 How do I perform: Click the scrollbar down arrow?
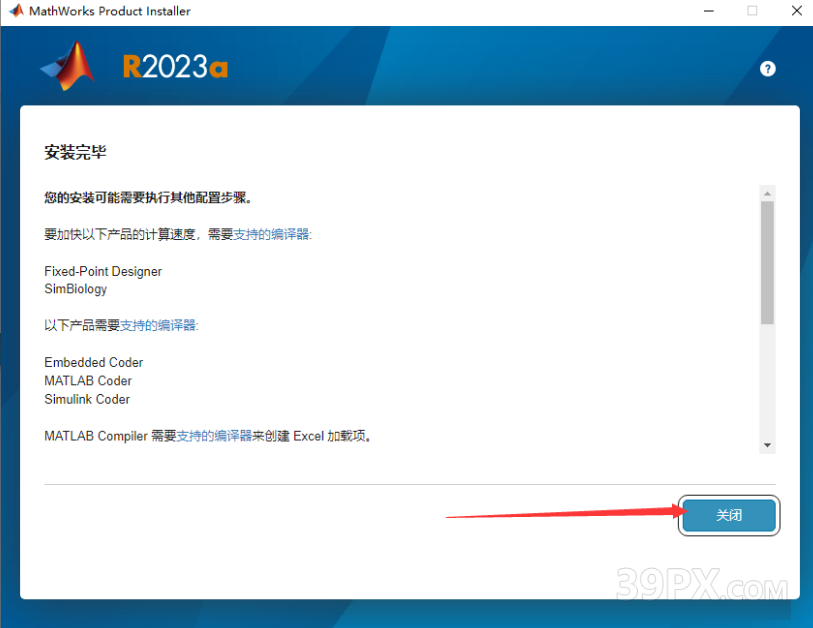pyautogui.click(x=767, y=445)
